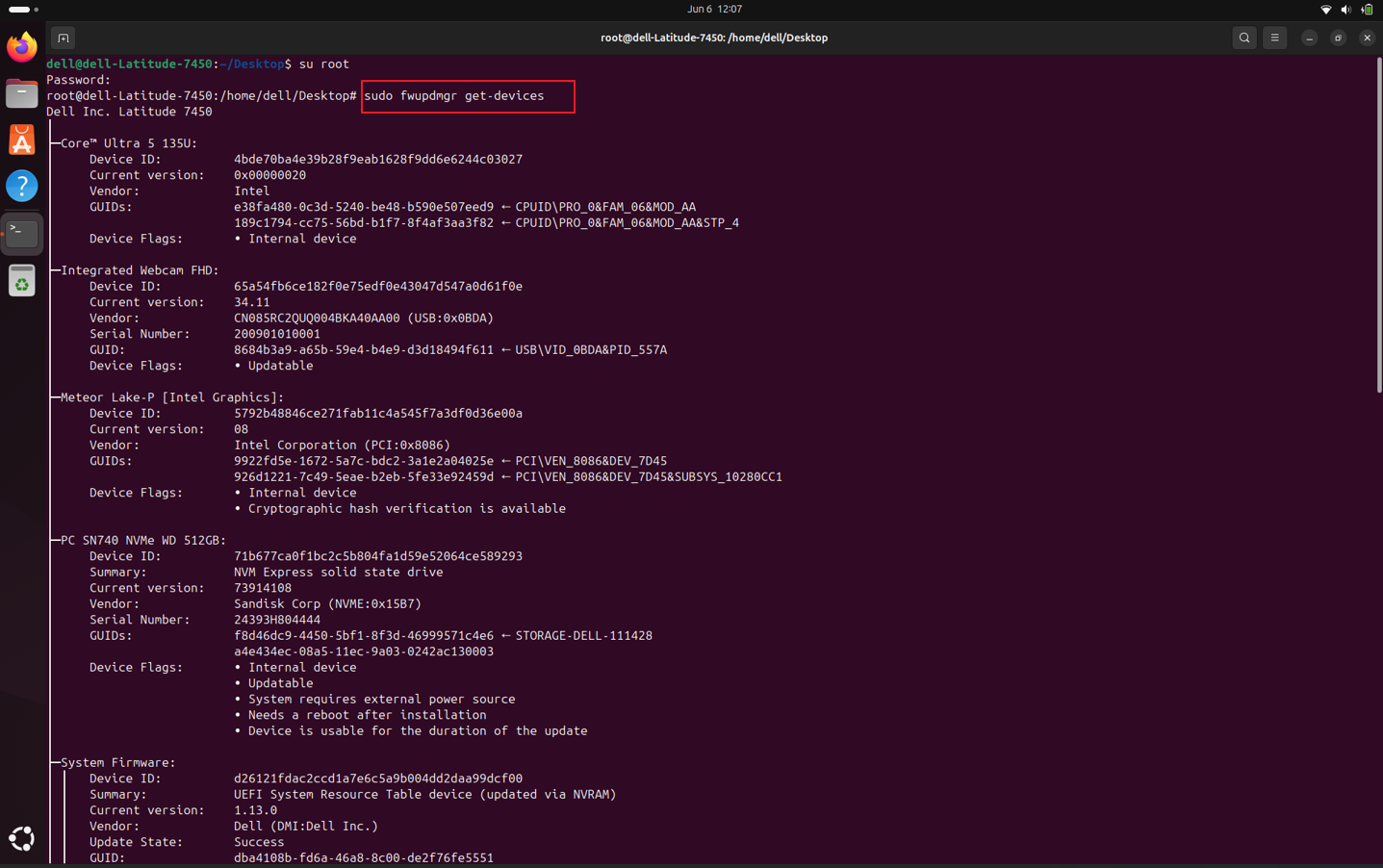Click 'Device is usable for the duration' flag
The height and width of the screenshot is (868, 1383).
(418, 730)
